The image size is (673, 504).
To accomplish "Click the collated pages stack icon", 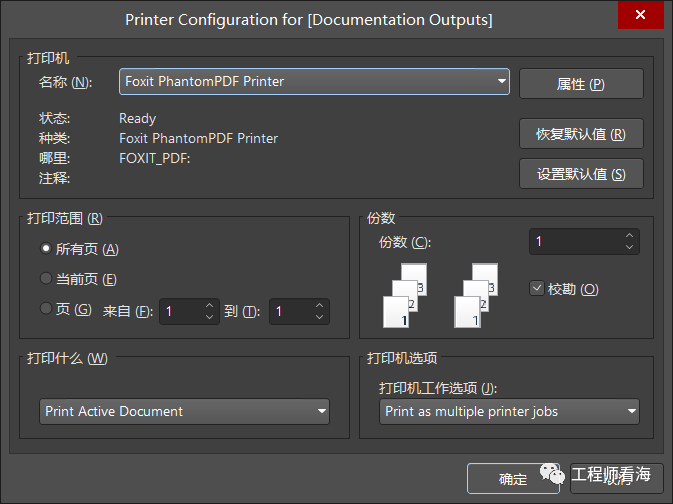I will pos(405,296).
